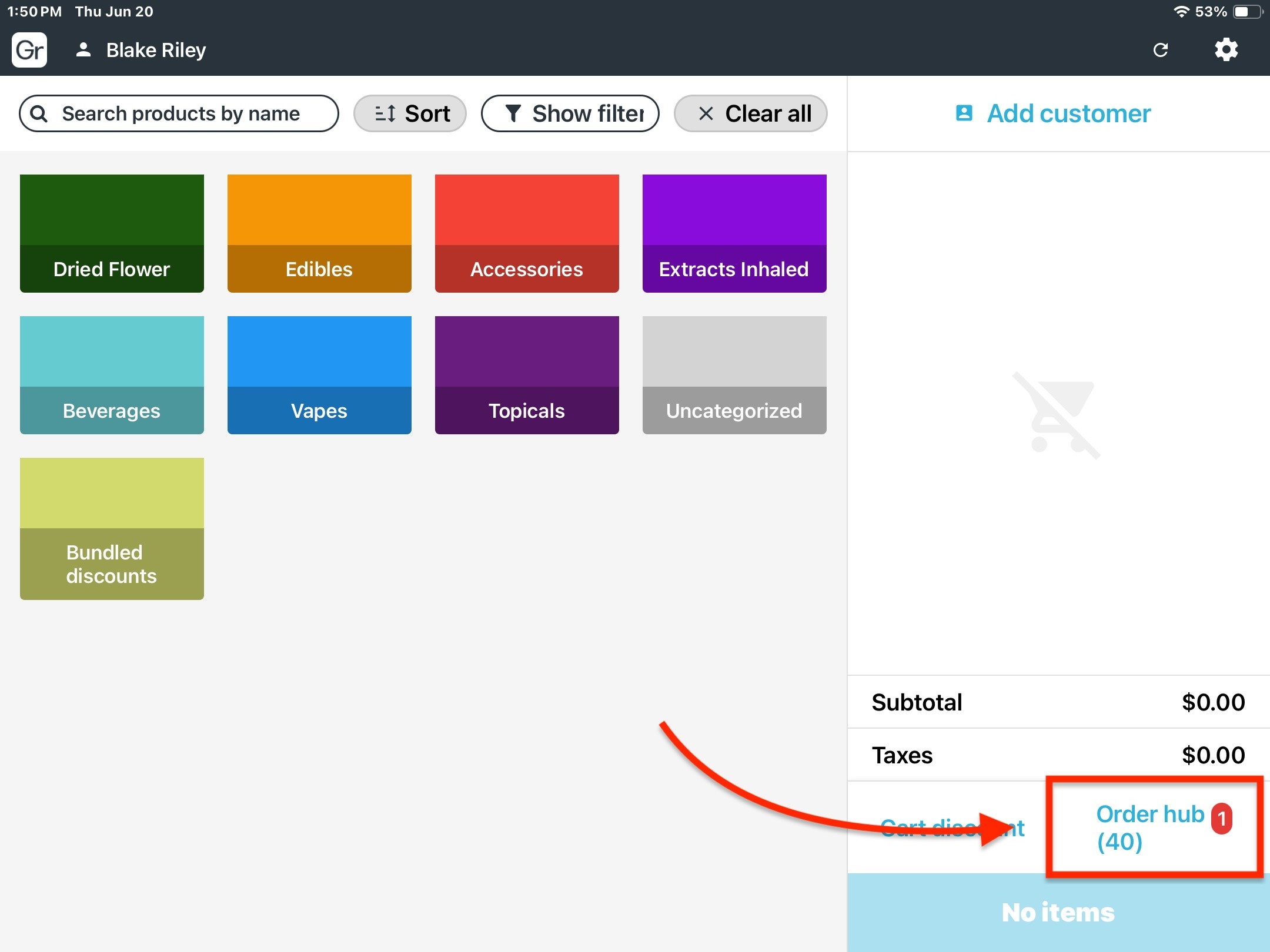1270x952 pixels.
Task: Click the empty cart icon
Action: pyautogui.click(x=1057, y=415)
